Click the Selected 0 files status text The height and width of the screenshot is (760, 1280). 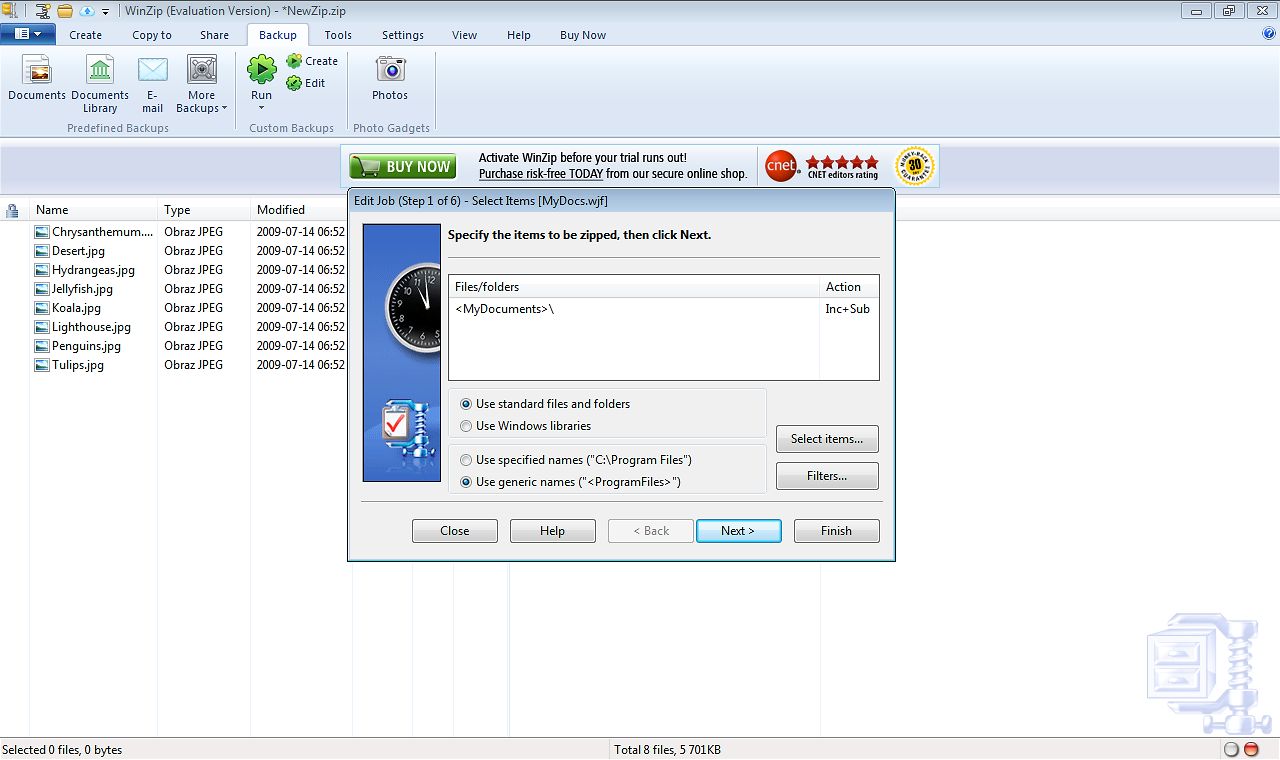point(62,750)
